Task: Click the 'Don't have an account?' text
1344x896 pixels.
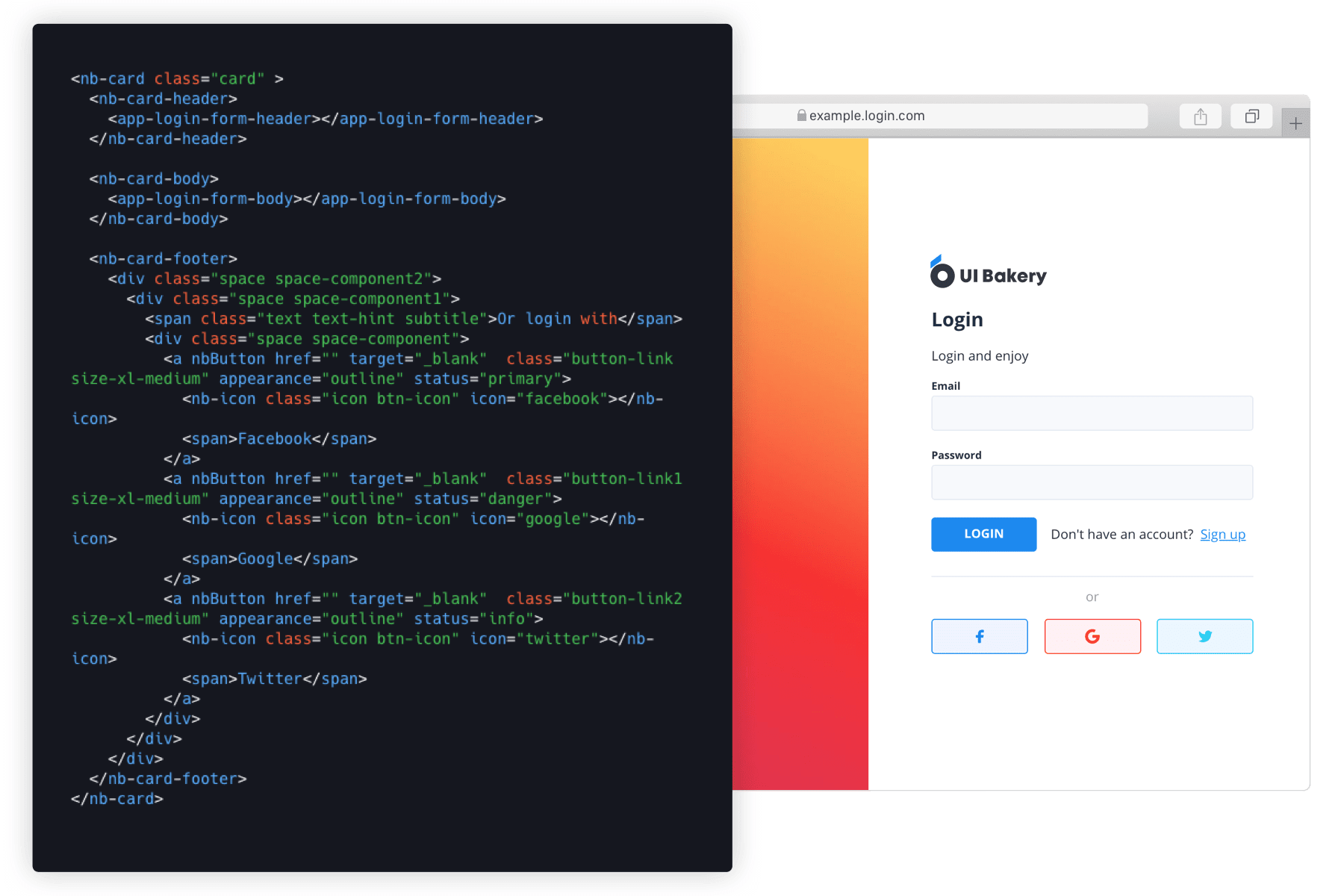Action: point(1121,535)
